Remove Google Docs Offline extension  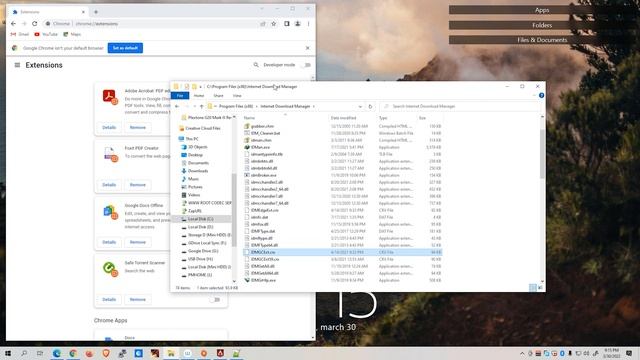[138, 242]
